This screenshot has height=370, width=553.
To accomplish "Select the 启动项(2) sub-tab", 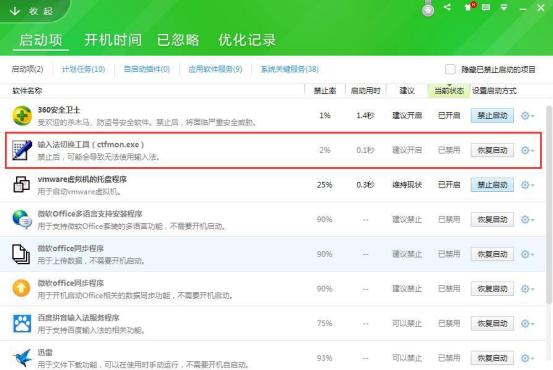I will pyautogui.click(x=27, y=69).
